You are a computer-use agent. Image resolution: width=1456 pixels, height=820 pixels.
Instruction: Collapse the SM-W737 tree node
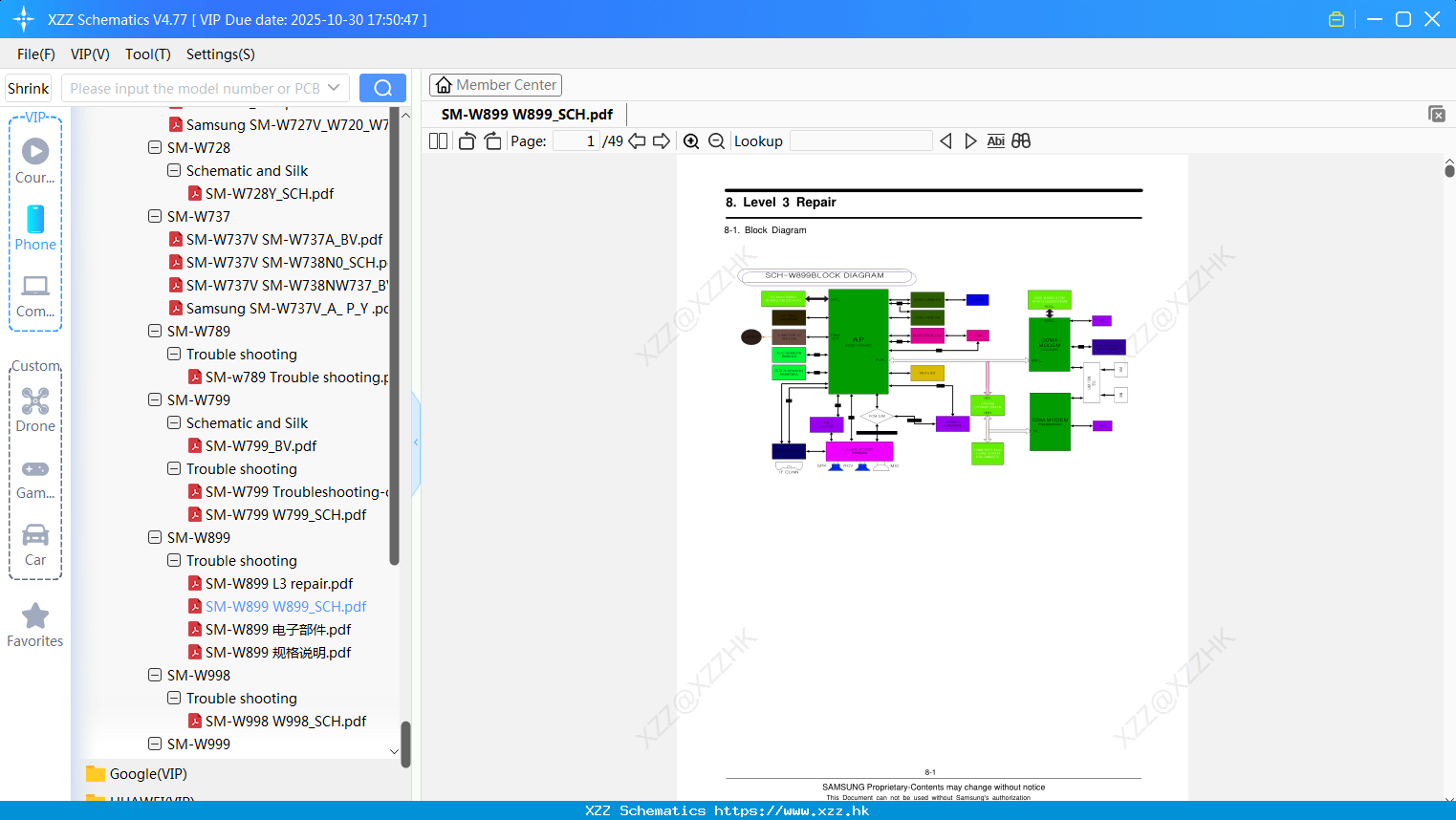[155, 216]
